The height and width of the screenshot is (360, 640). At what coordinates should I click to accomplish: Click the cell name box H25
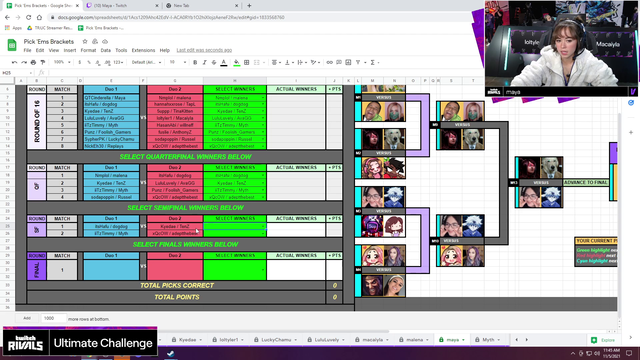pos(16,73)
